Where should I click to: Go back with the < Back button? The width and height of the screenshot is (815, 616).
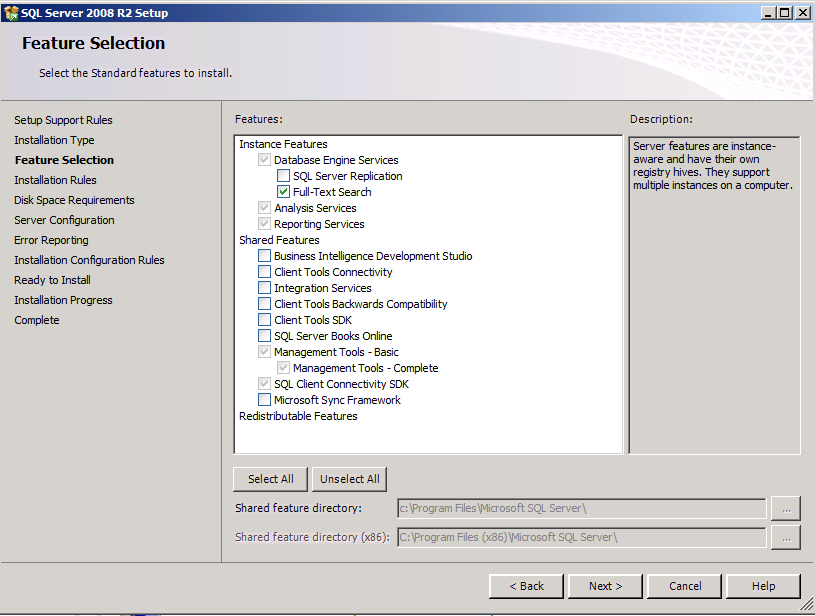coord(526,586)
